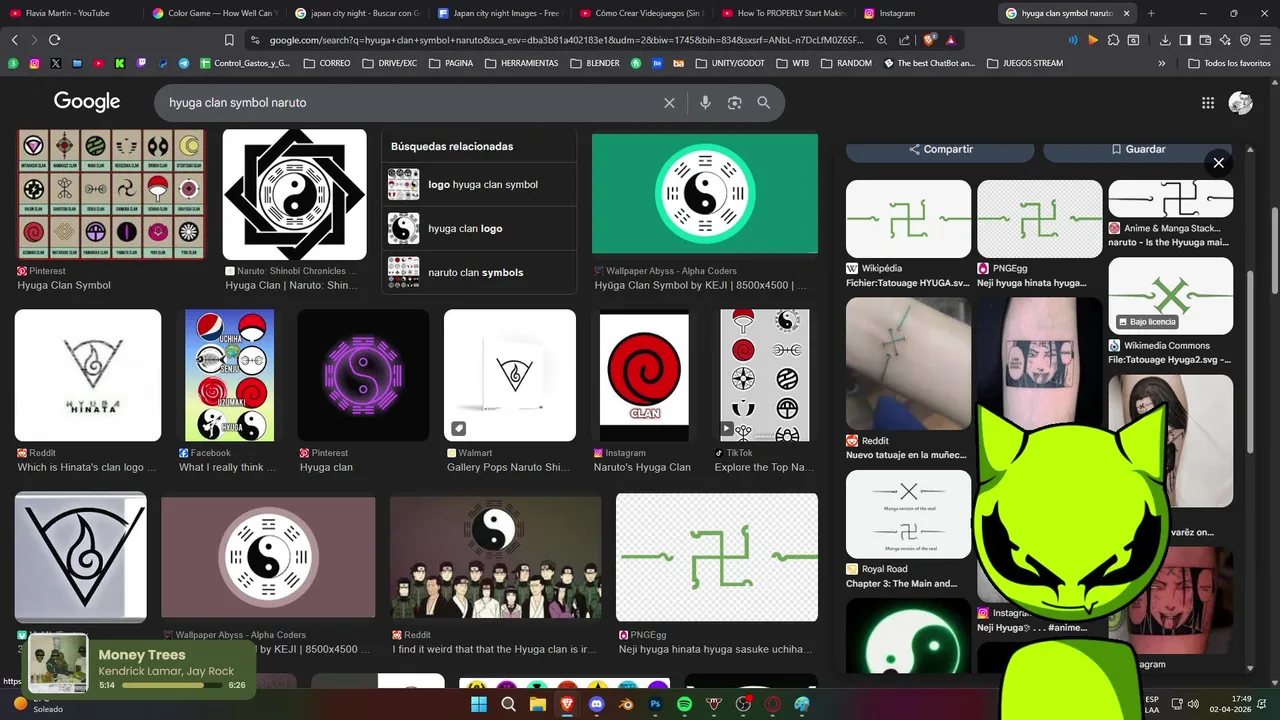
Task: Open Wikimedia Commons Tatouage Hyuga2.svg thumbnail
Action: (x=1170, y=296)
